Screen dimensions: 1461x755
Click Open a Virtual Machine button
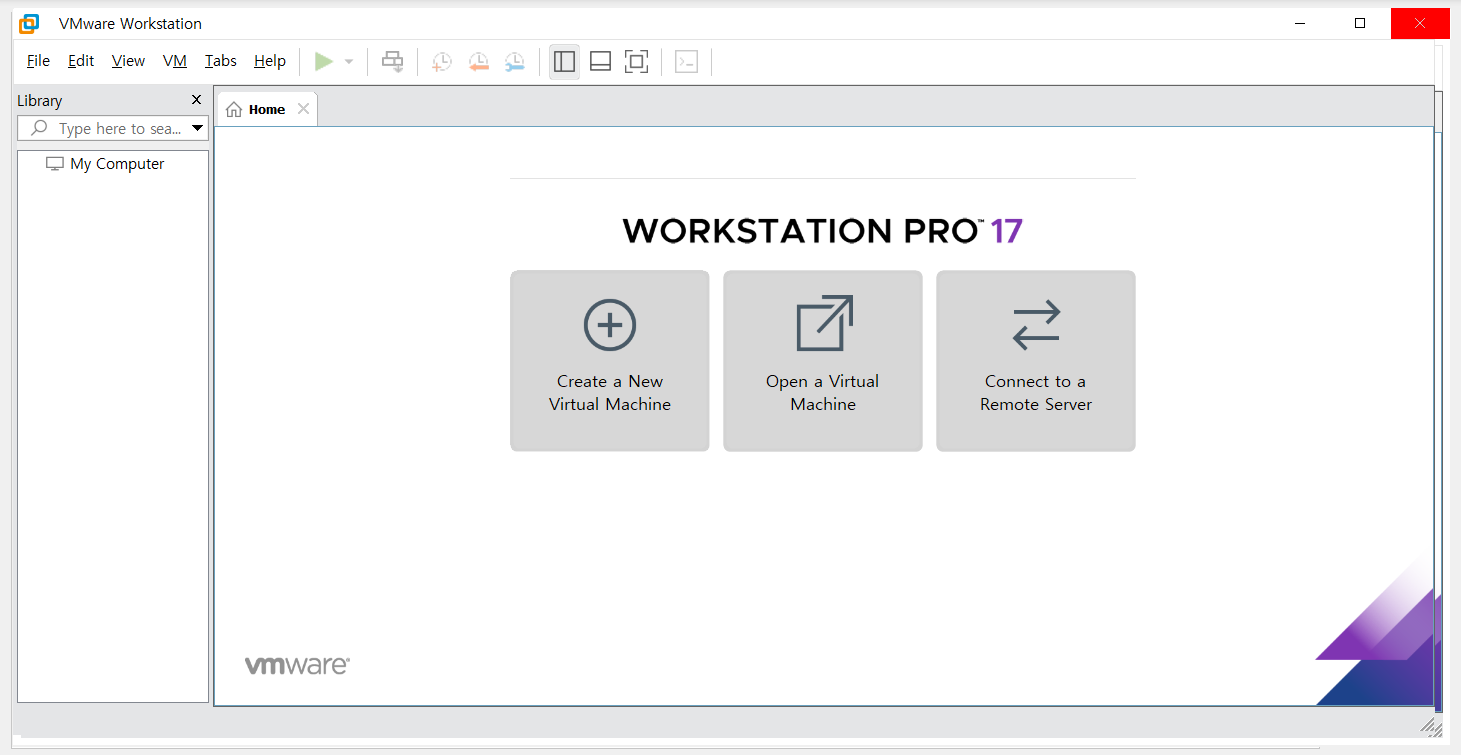(x=823, y=361)
